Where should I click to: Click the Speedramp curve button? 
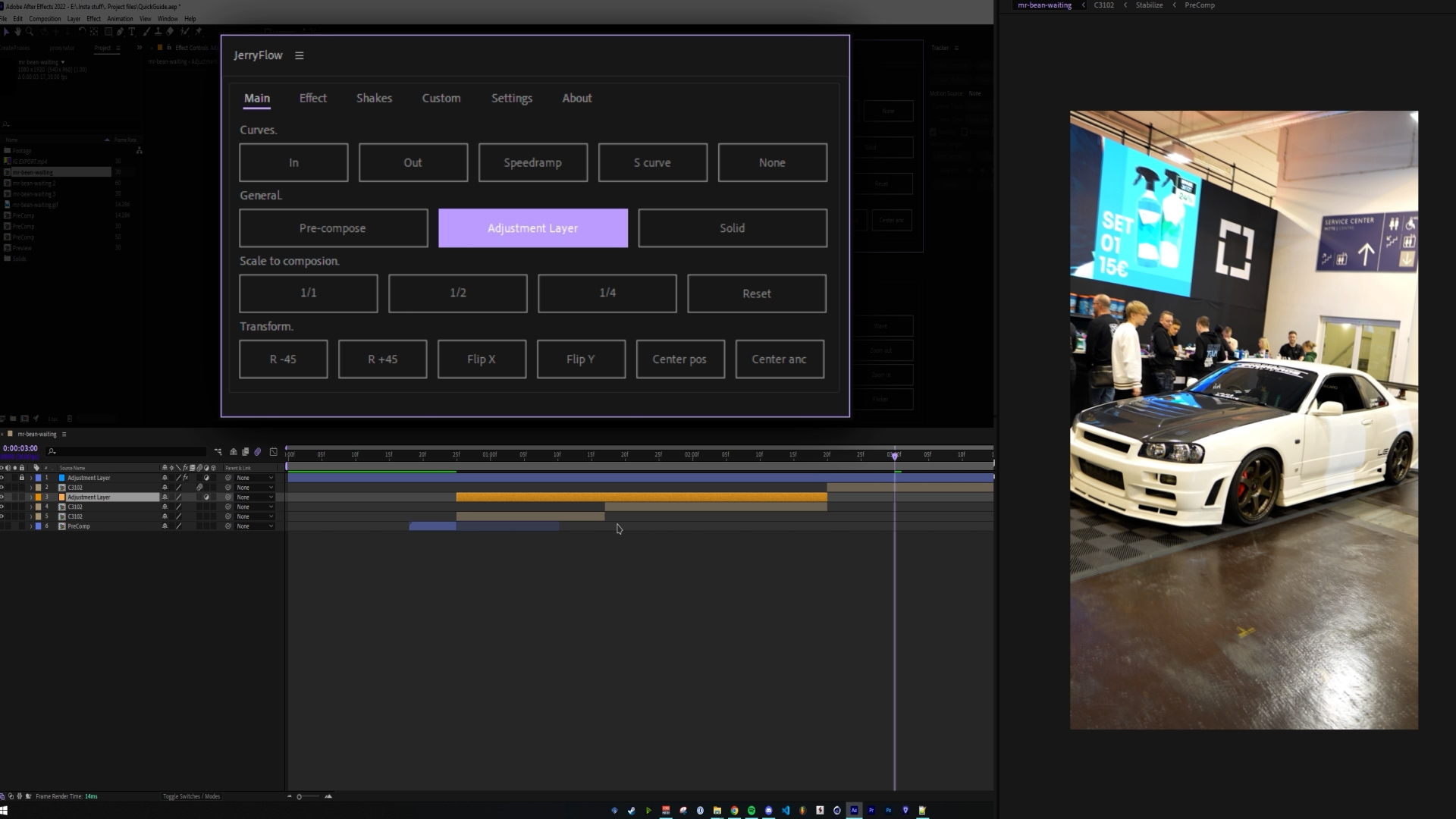[x=532, y=162]
